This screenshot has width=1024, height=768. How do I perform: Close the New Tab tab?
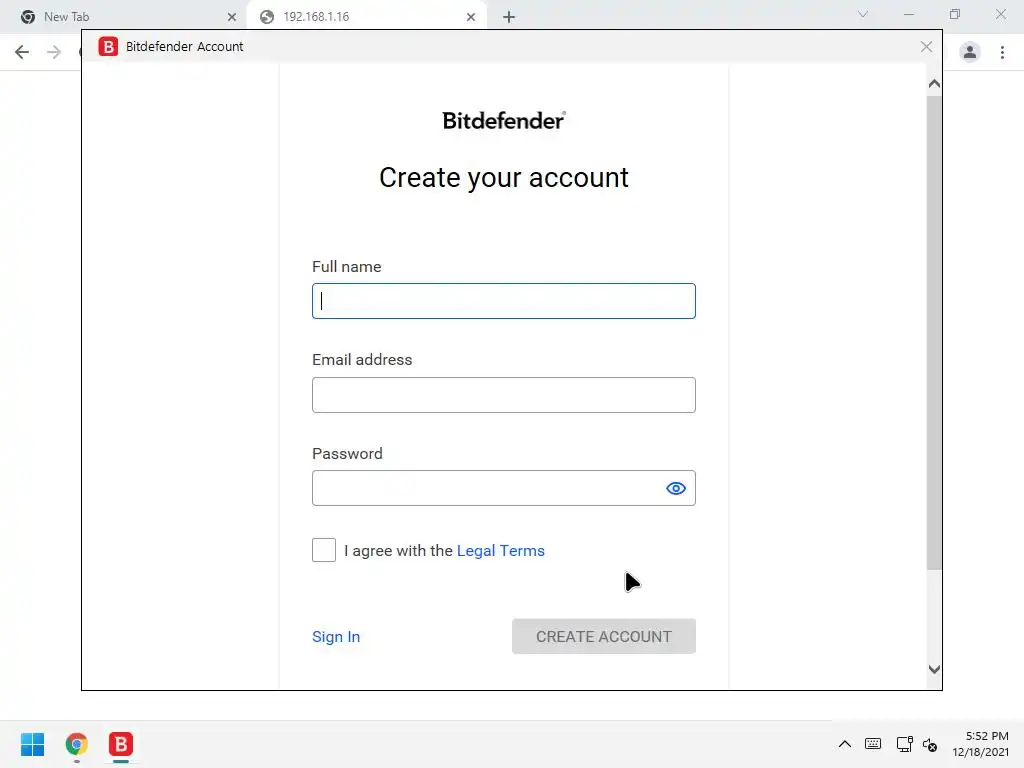click(232, 17)
